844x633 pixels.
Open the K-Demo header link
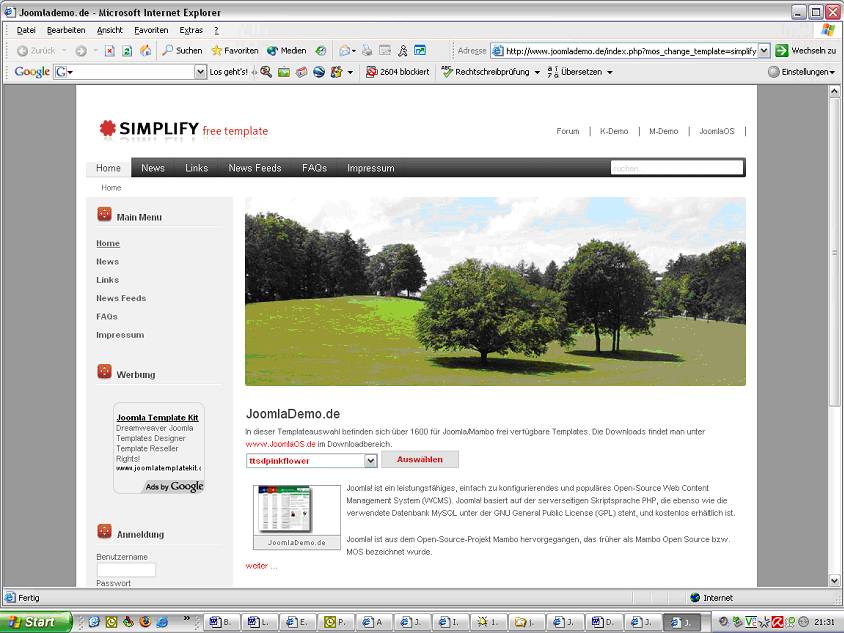(x=614, y=131)
